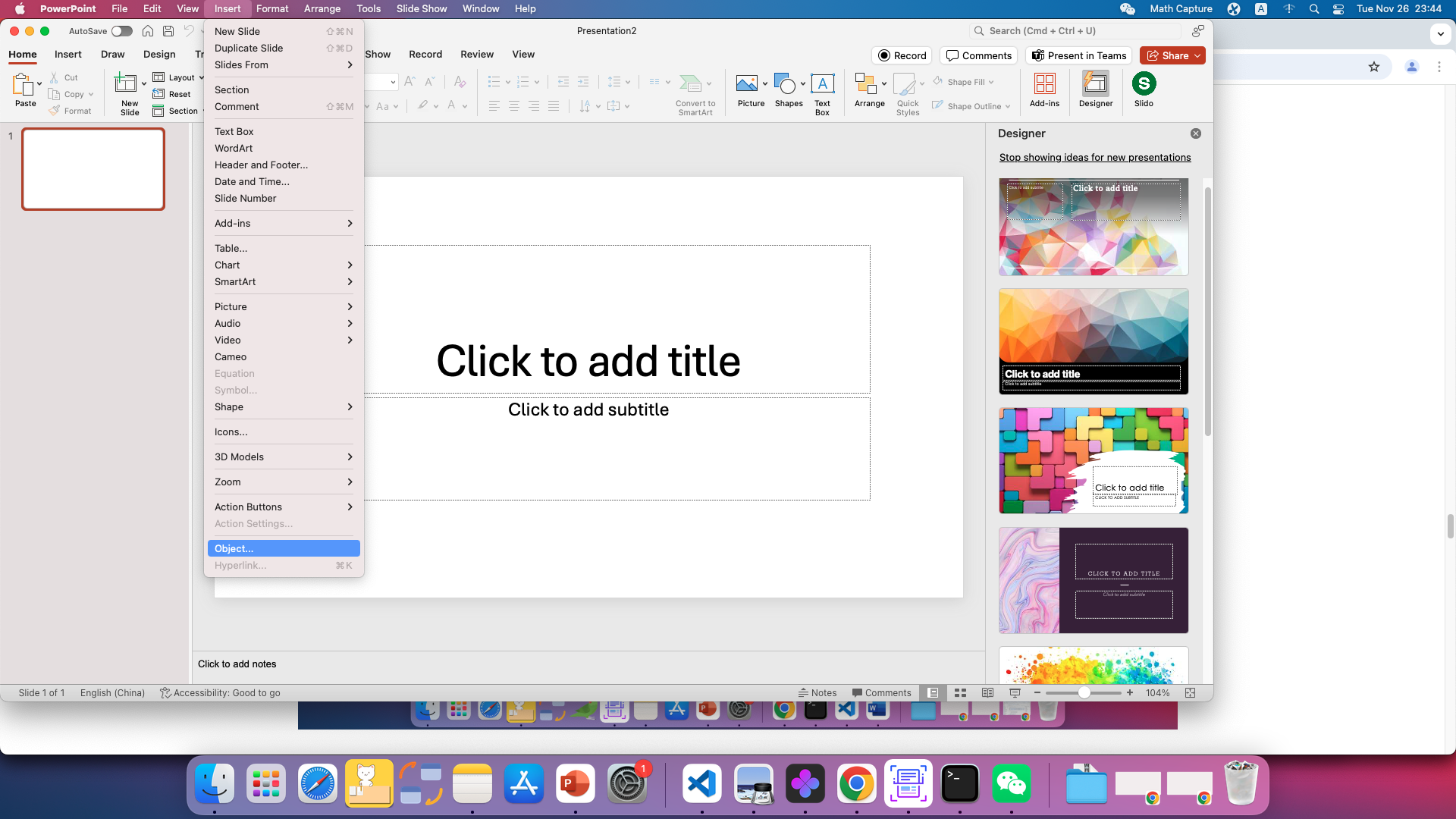Close the Designer pane

coord(1196,133)
